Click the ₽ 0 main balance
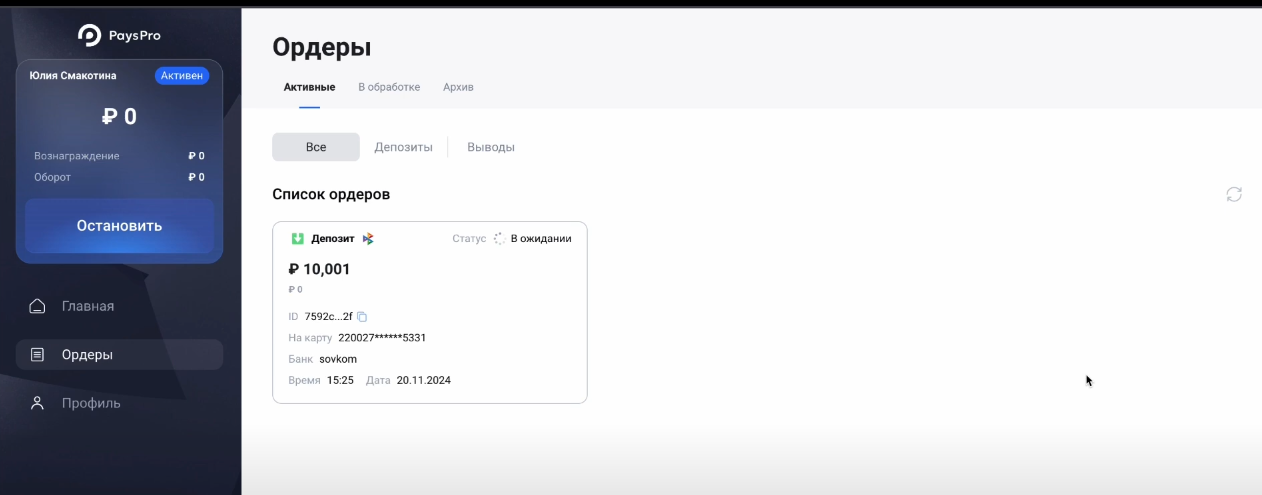The image size is (1262, 495). (119, 117)
